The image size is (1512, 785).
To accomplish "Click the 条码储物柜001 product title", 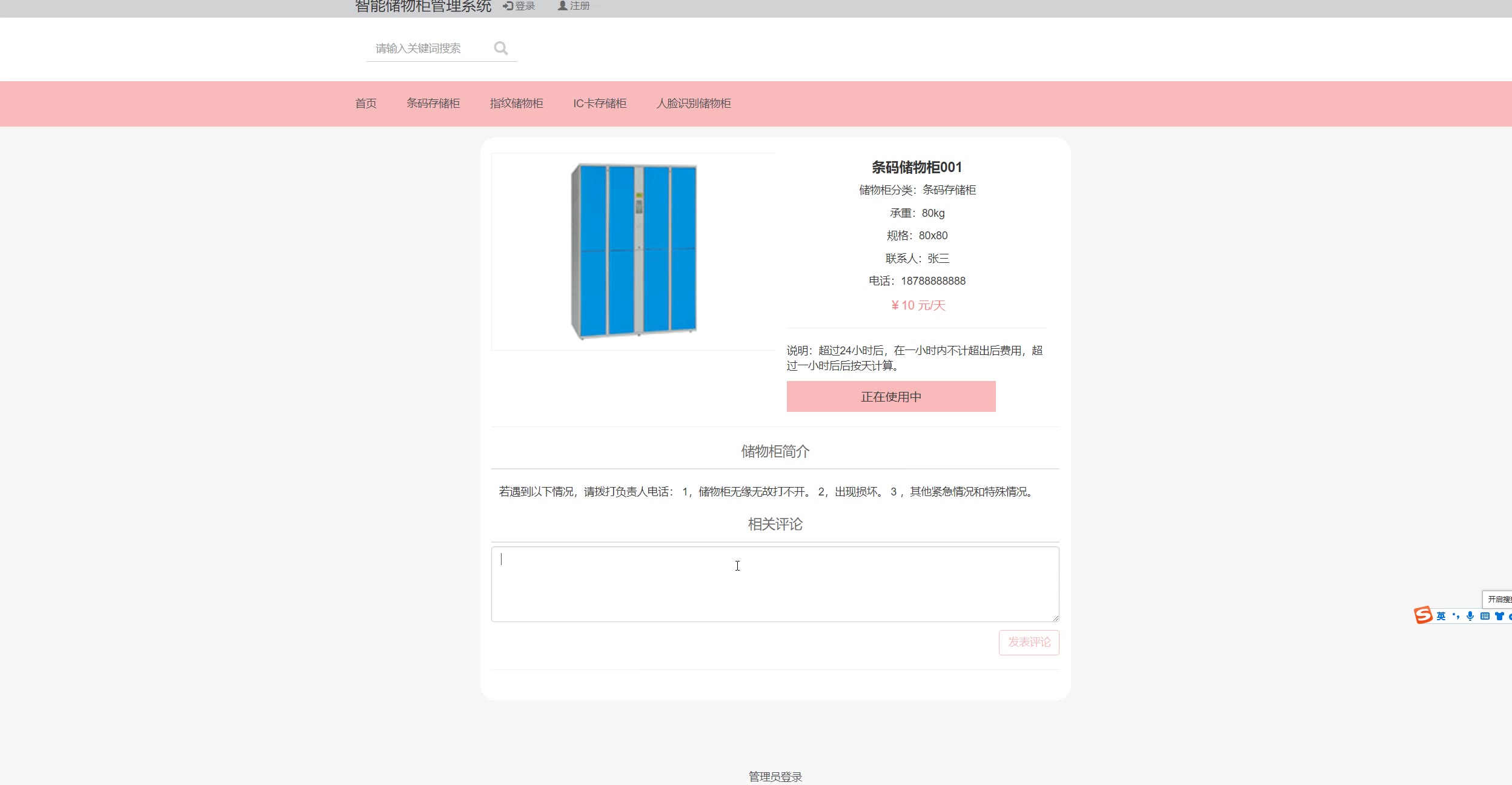I will (x=917, y=167).
